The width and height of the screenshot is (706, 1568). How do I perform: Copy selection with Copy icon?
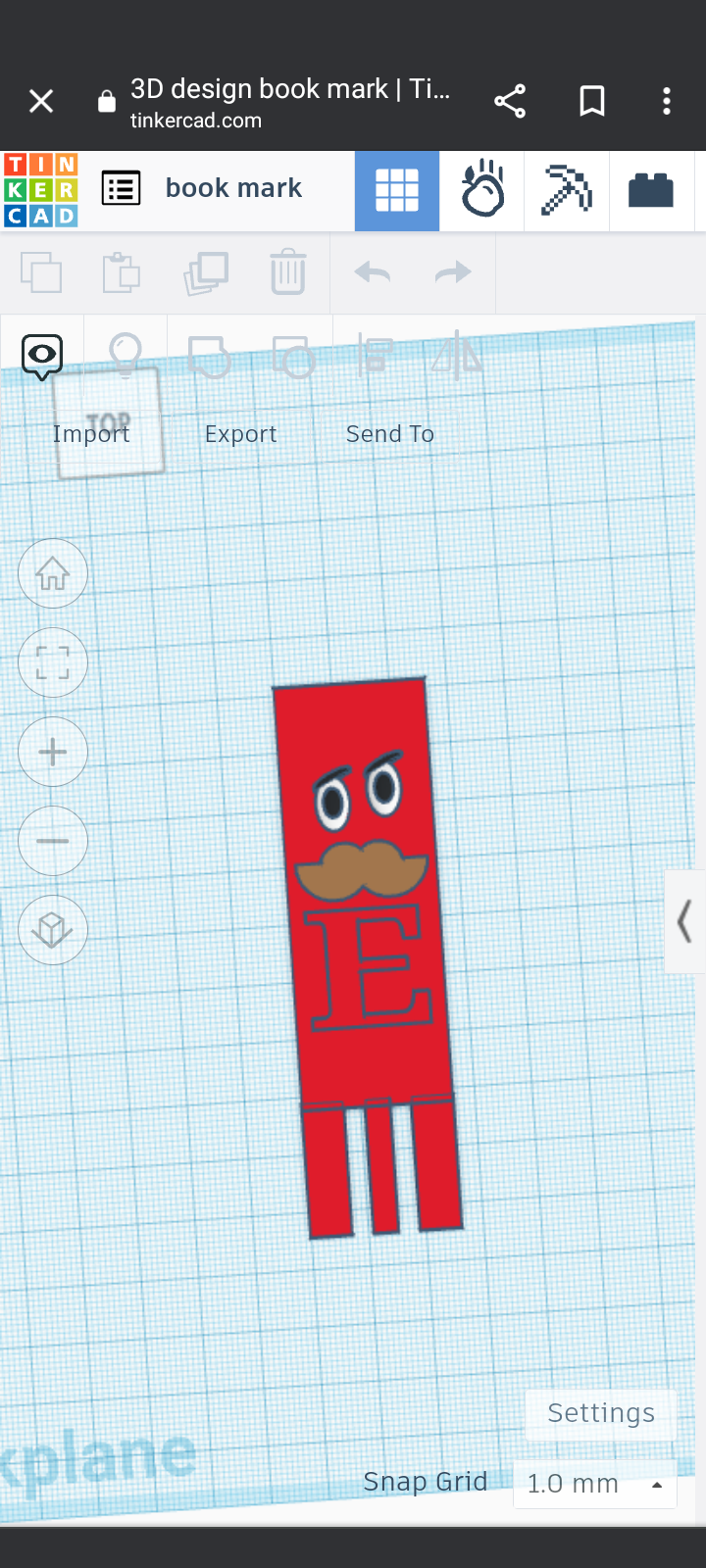pyautogui.click(x=41, y=272)
